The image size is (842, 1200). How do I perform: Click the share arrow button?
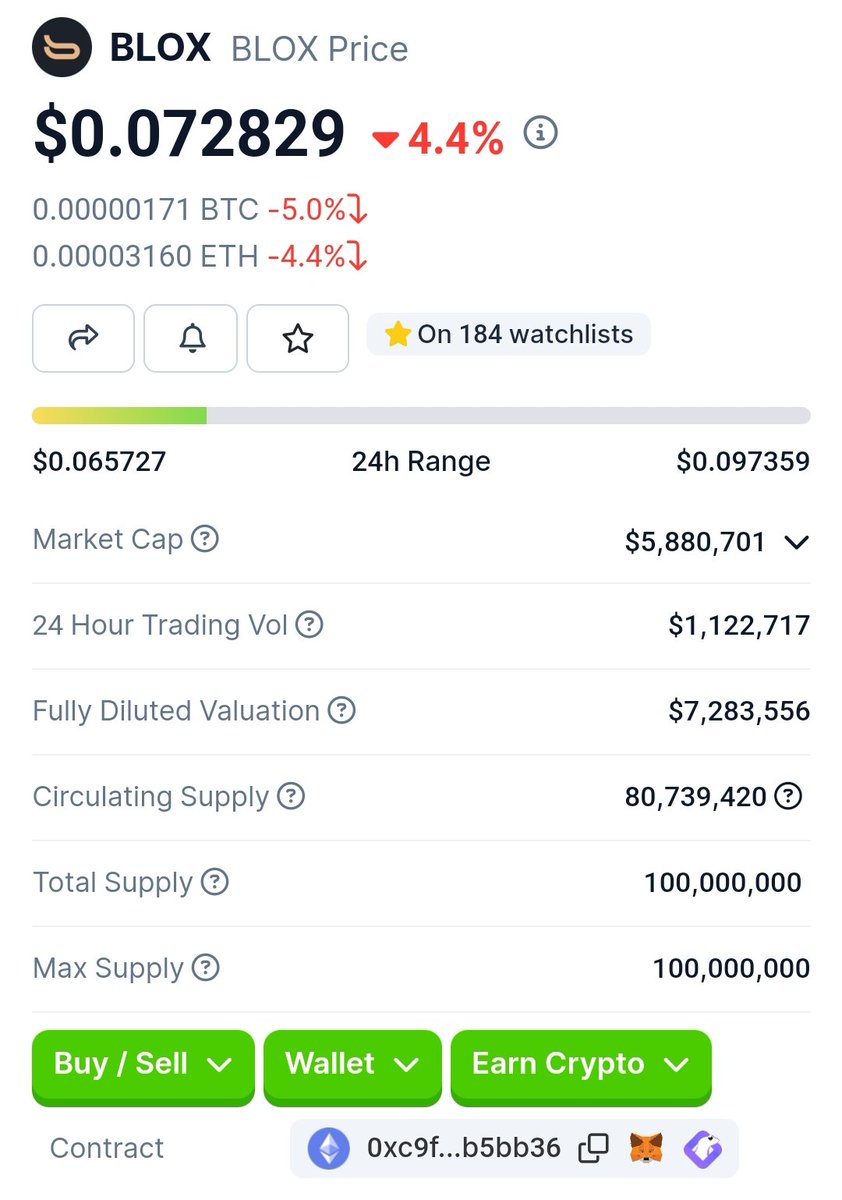coord(83,338)
